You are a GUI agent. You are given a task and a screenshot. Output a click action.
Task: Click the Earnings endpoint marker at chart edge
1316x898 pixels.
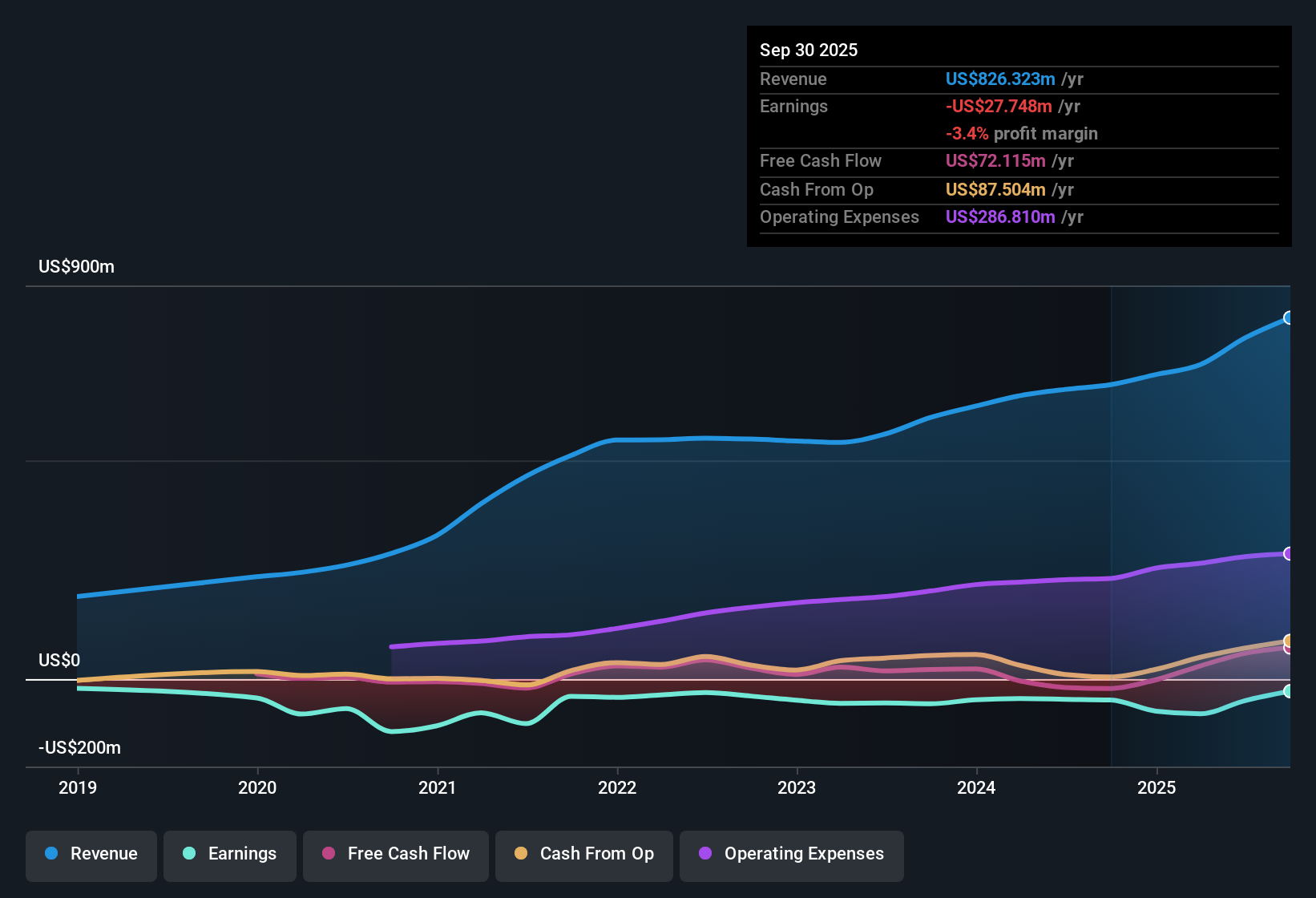coord(1288,691)
